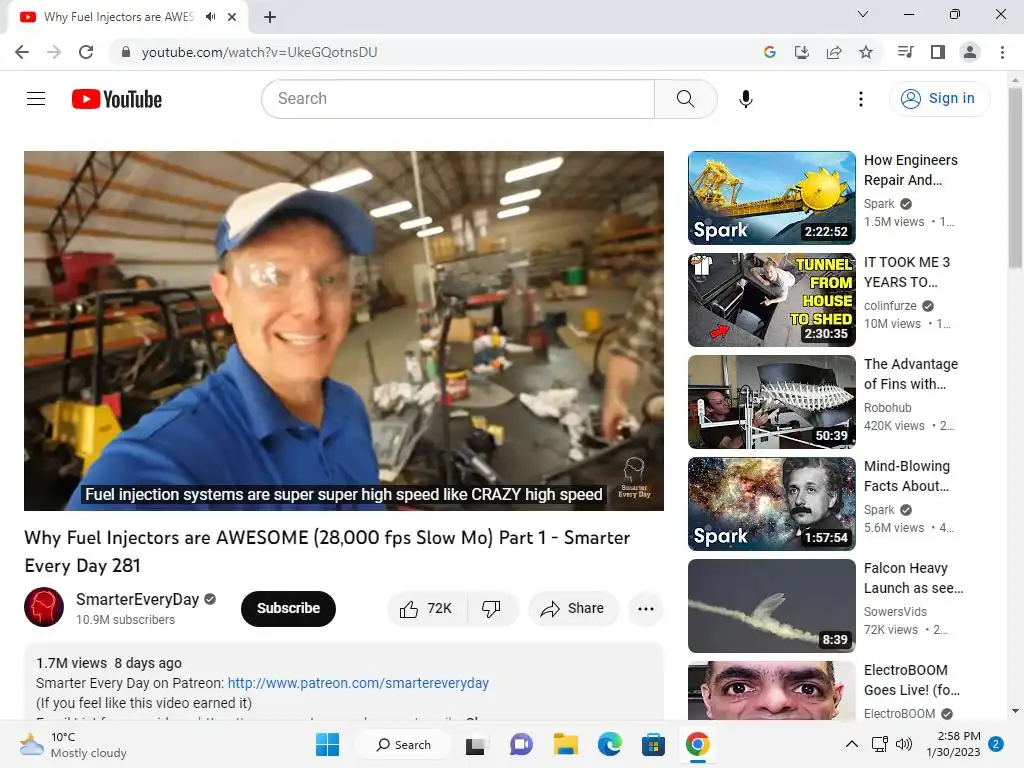Open a new browser tab
The image size is (1024, 768).
point(270,17)
